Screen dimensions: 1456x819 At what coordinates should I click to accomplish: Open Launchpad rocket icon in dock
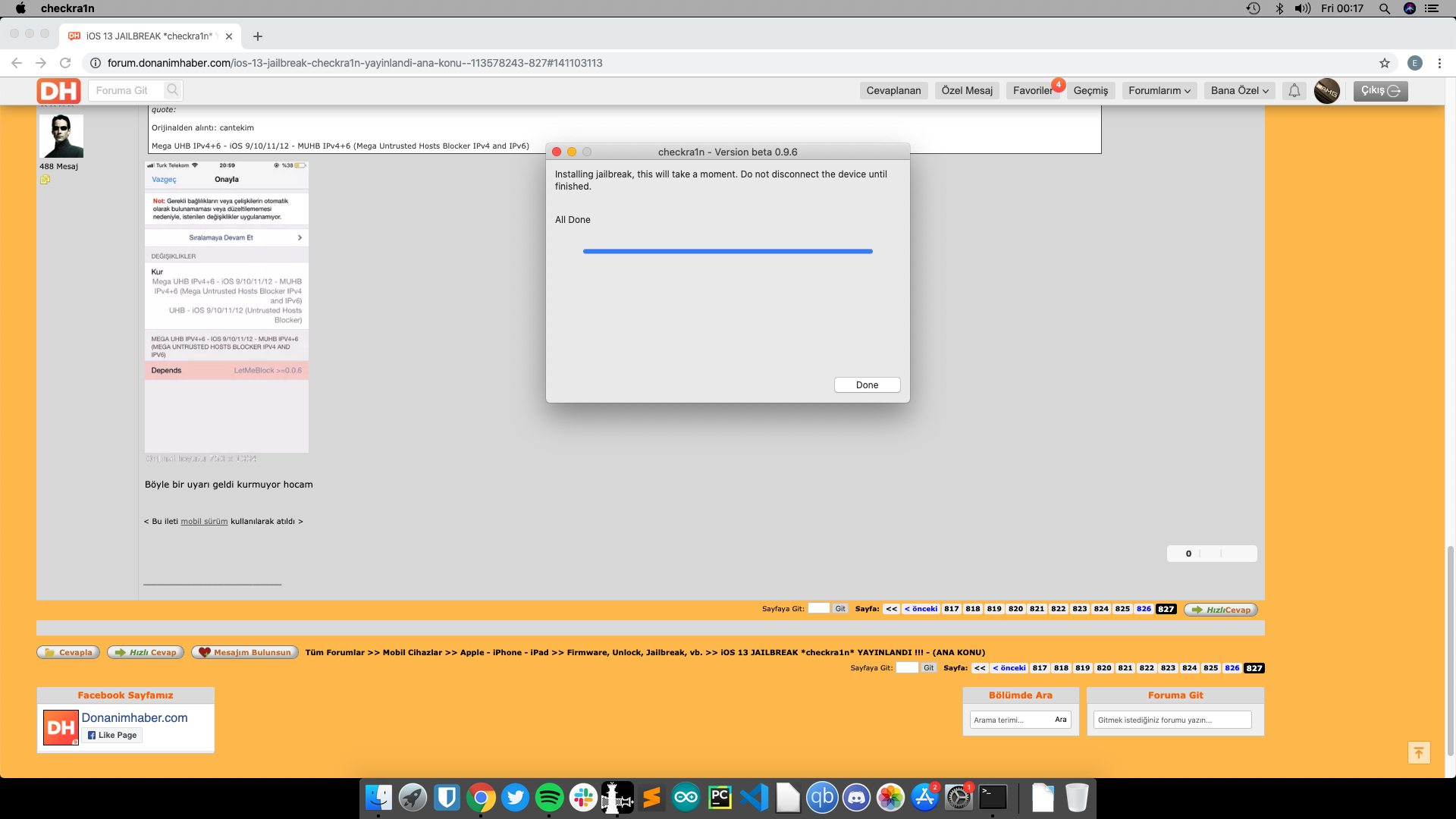pos(413,798)
